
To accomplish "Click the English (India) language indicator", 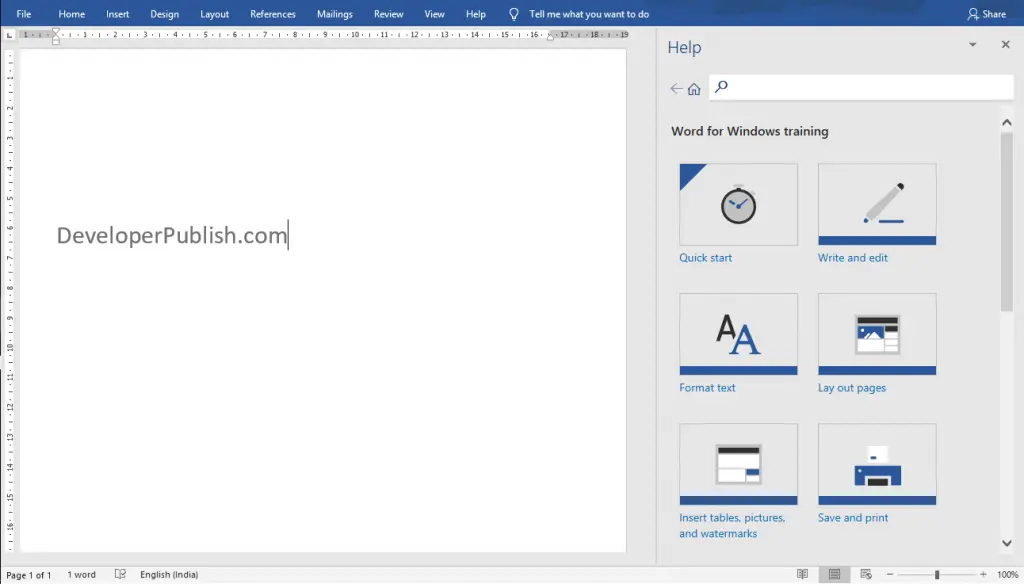I will (x=169, y=575).
